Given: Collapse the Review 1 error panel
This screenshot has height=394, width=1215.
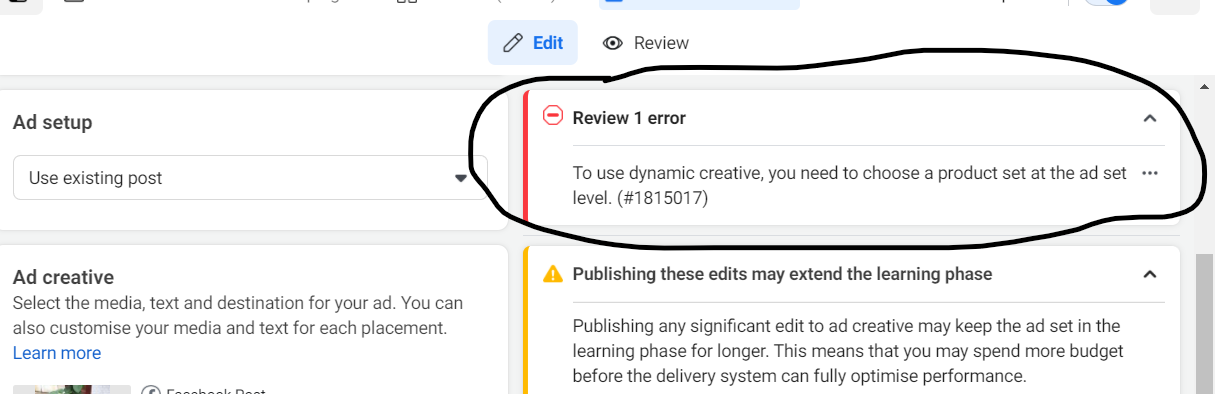Looking at the screenshot, I should 1150,118.
